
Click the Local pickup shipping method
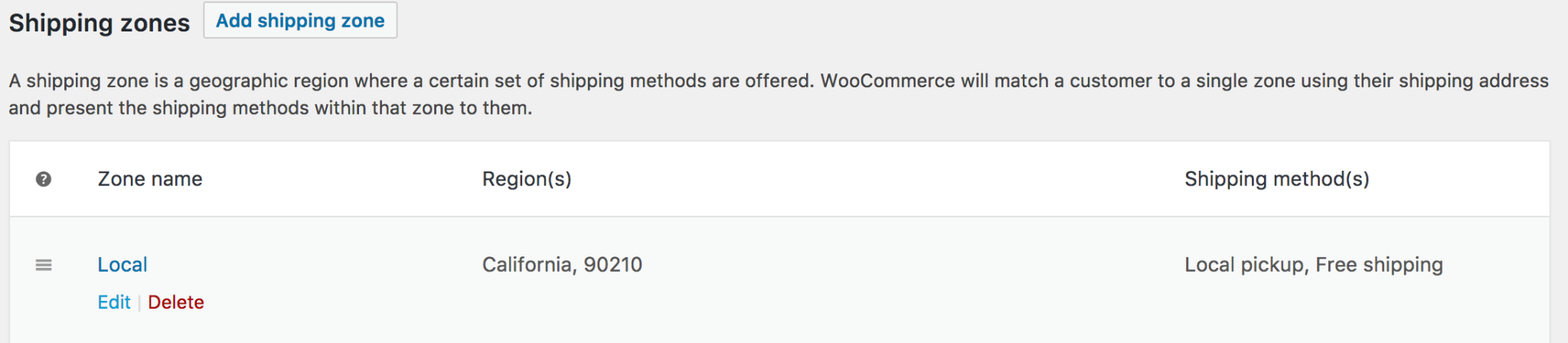tap(1245, 265)
